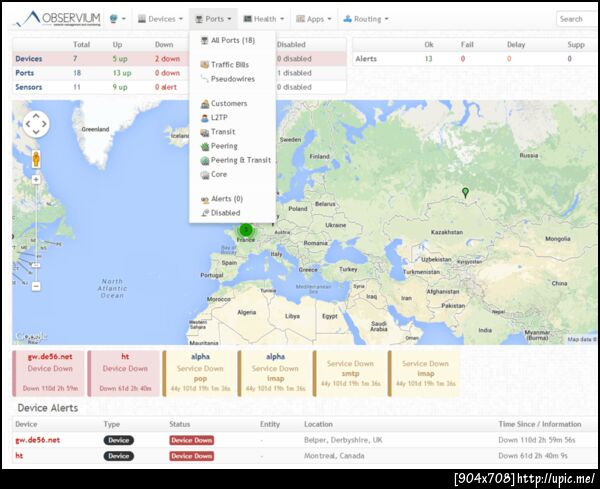This screenshot has width=600, height=489.
Task: Expand the Health dropdown arrow
Action: coord(282,19)
